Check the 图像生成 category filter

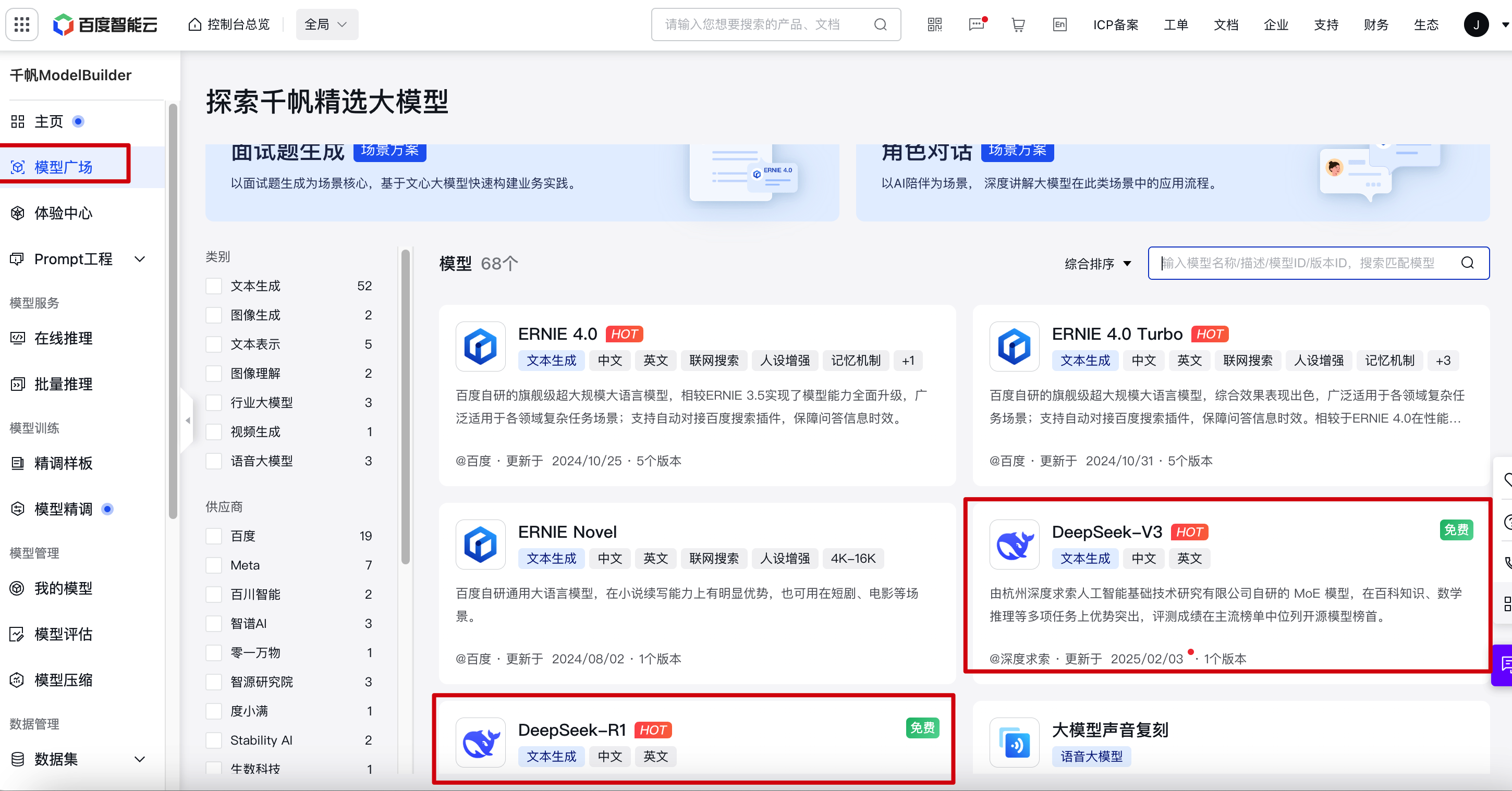pos(214,315)
